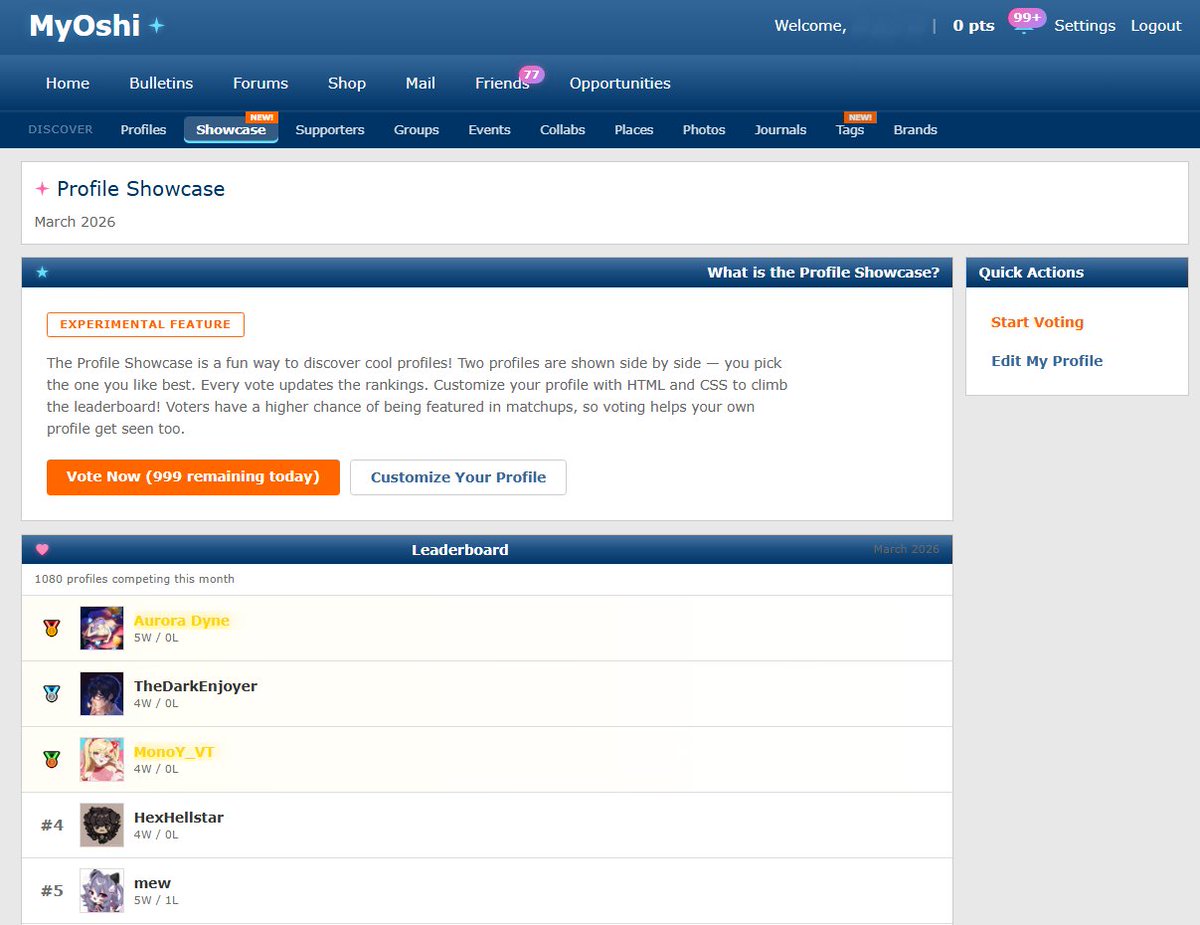The height and width of the screenshot is (925, 1200).
Task: Click the gold medal icon beside Aurora Dyne
Action: pyautogui.click(x=51, y=628)
